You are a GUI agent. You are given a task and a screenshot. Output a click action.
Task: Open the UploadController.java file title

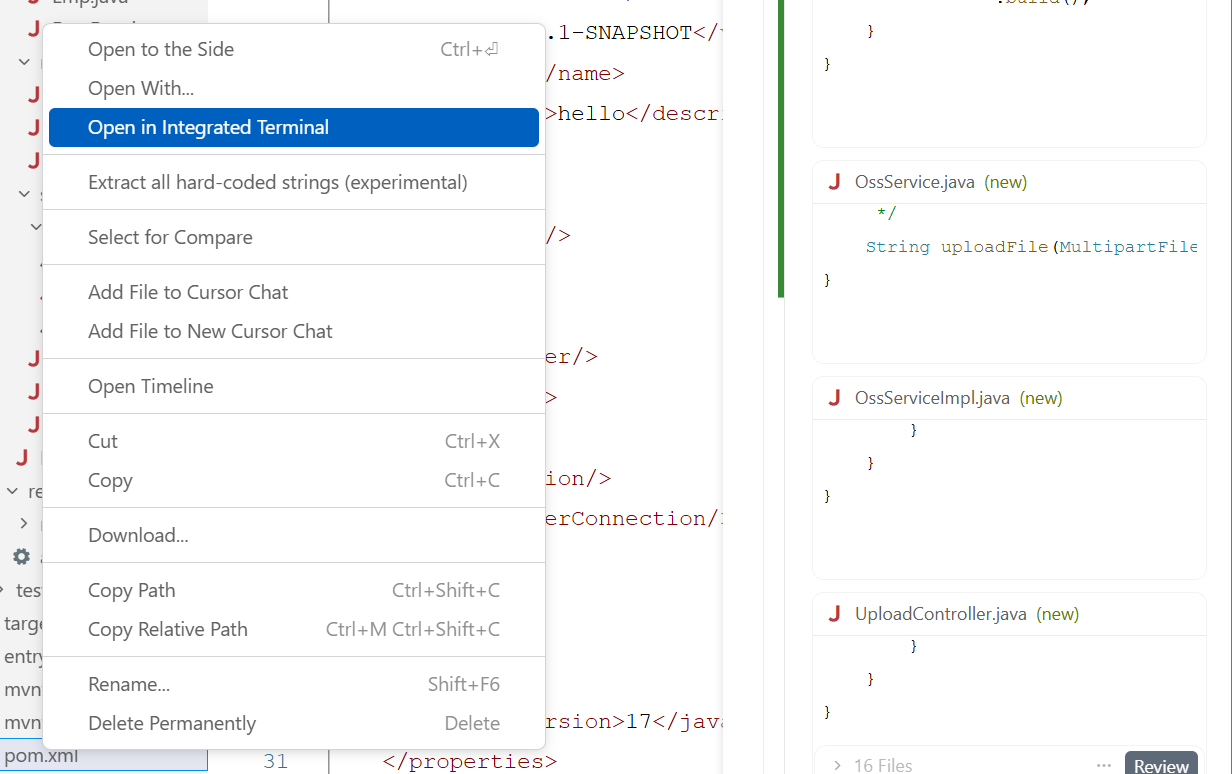click(x=941, y=614)
